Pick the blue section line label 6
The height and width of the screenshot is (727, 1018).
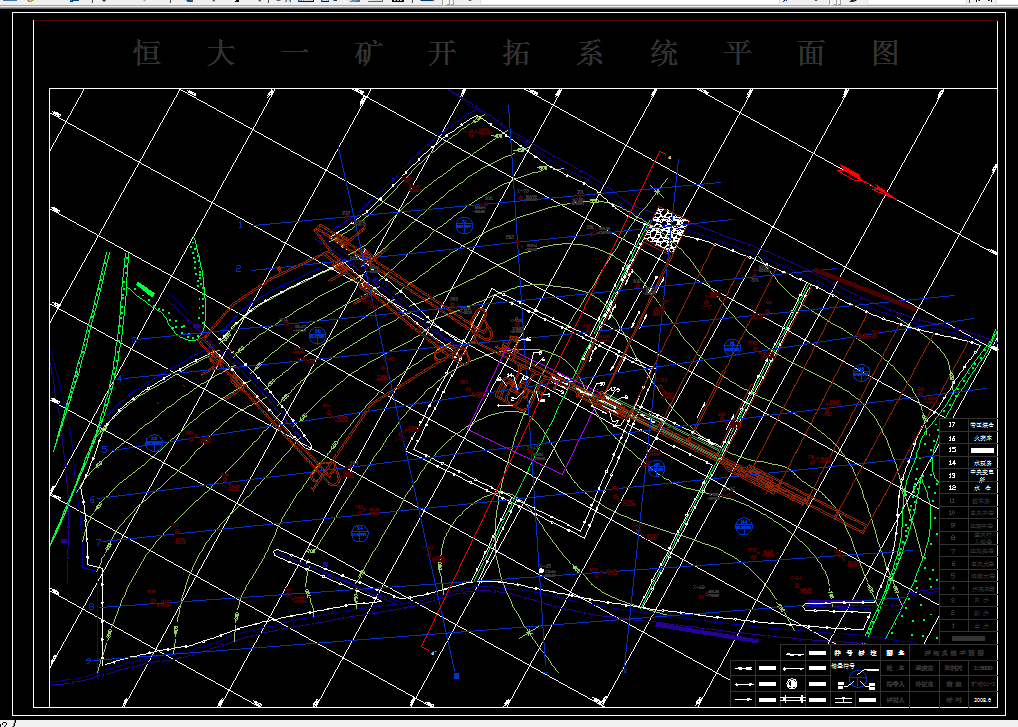click(92, 500)
